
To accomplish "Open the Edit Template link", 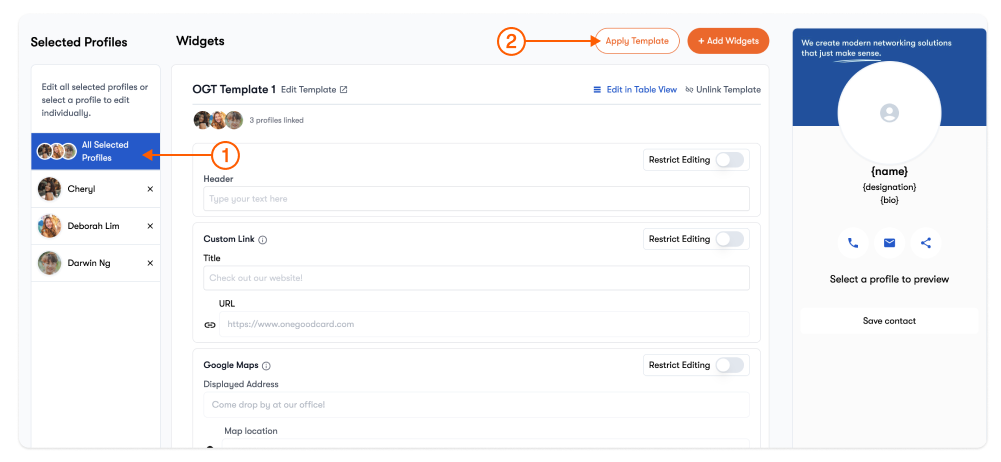I will pyautogui.click(x=314, y=90).
